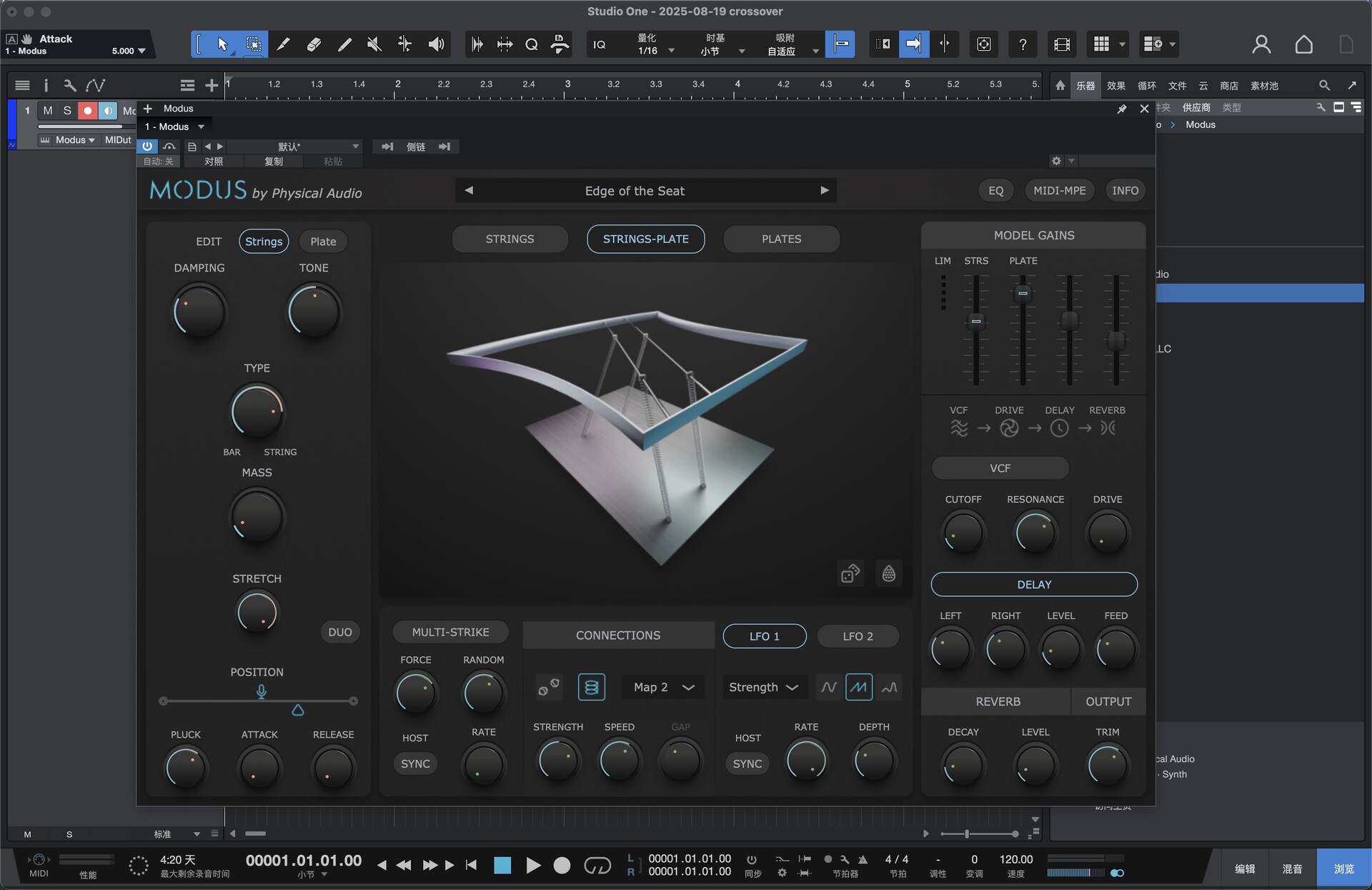Toggle multi-strike host SYNC

point(415,763)
